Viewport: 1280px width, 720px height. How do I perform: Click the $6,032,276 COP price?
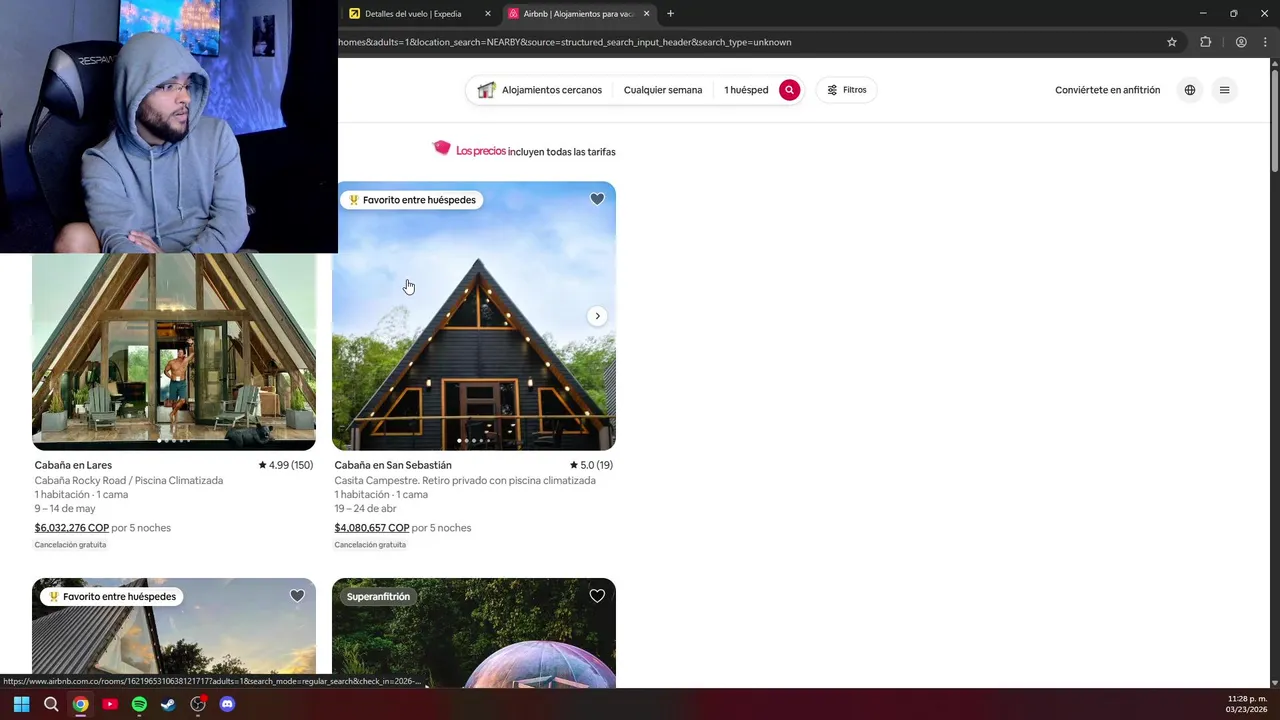click(x=72, y=528)
